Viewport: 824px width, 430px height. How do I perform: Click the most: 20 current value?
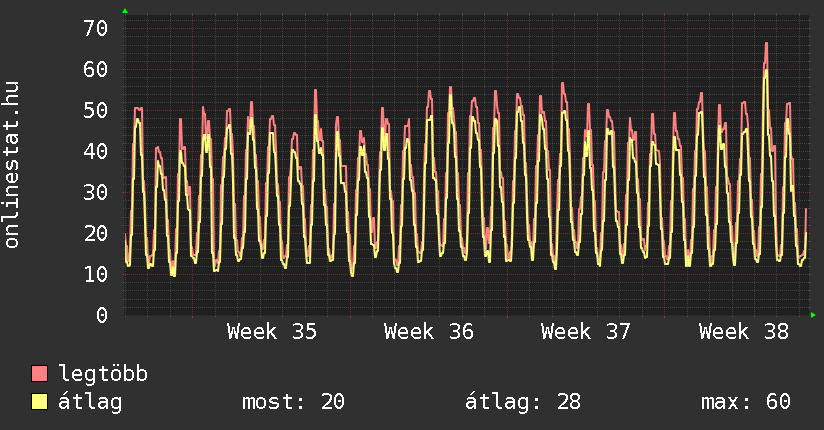tap(293, 402)
